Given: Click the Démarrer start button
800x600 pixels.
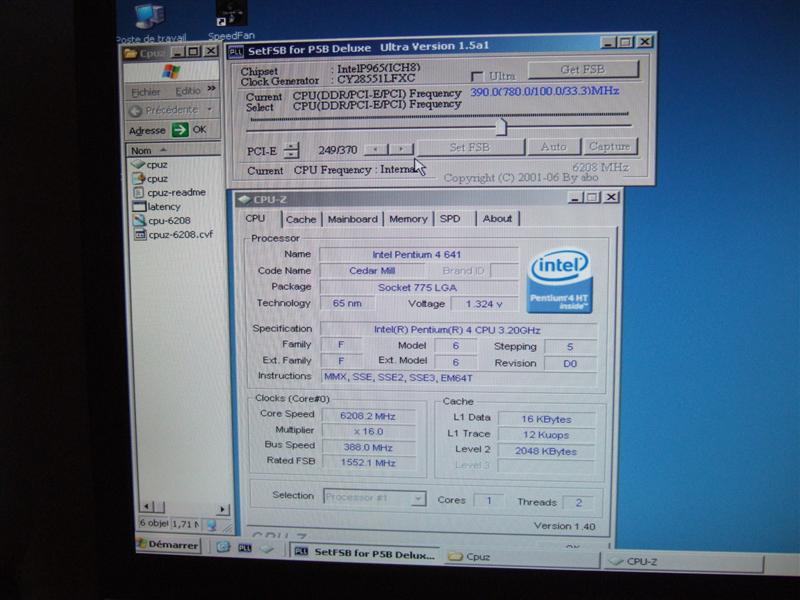Looking at the screenshot, I should point(168,545).
